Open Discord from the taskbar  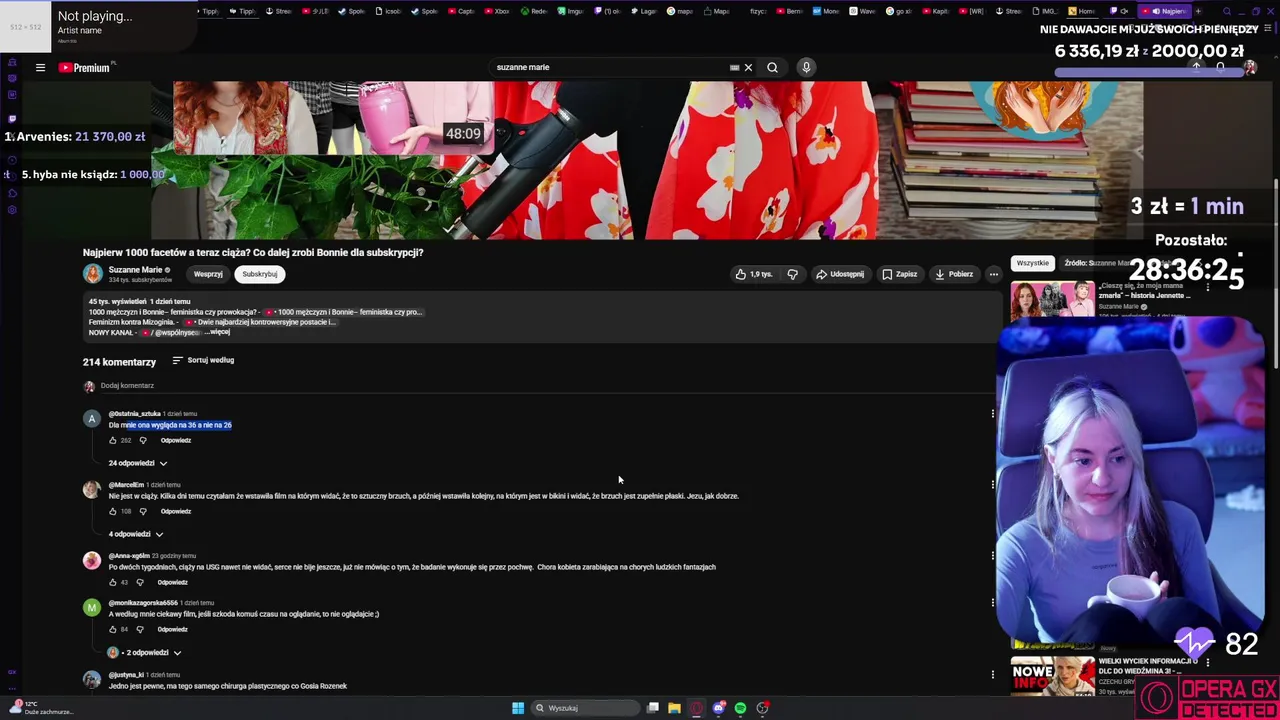point(719,708)
